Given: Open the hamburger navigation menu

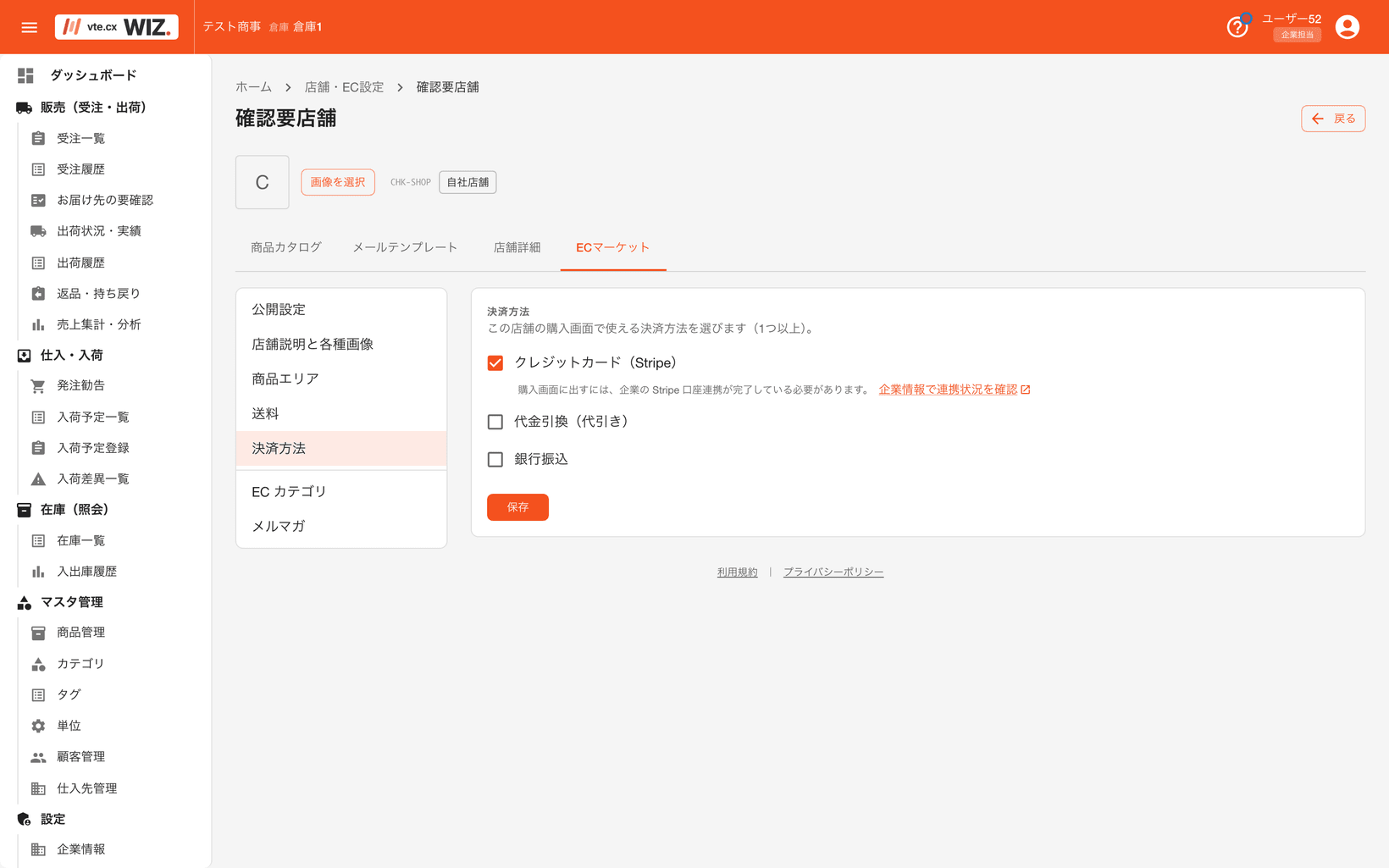Looking at the screenshot, I should click(x=29, y=27).
